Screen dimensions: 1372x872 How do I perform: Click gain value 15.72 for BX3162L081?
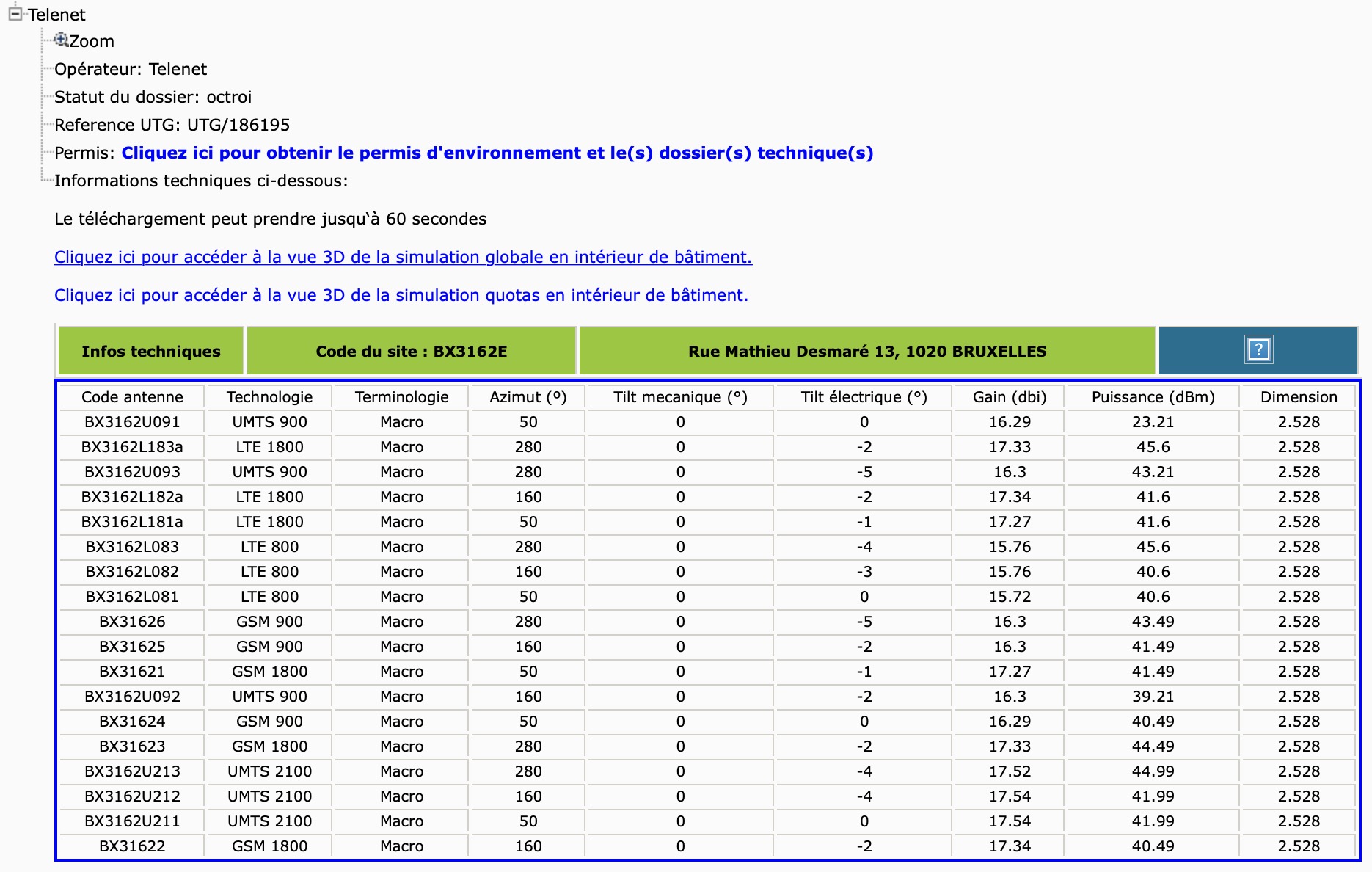pyautogui.click(x=1010, y=597)
